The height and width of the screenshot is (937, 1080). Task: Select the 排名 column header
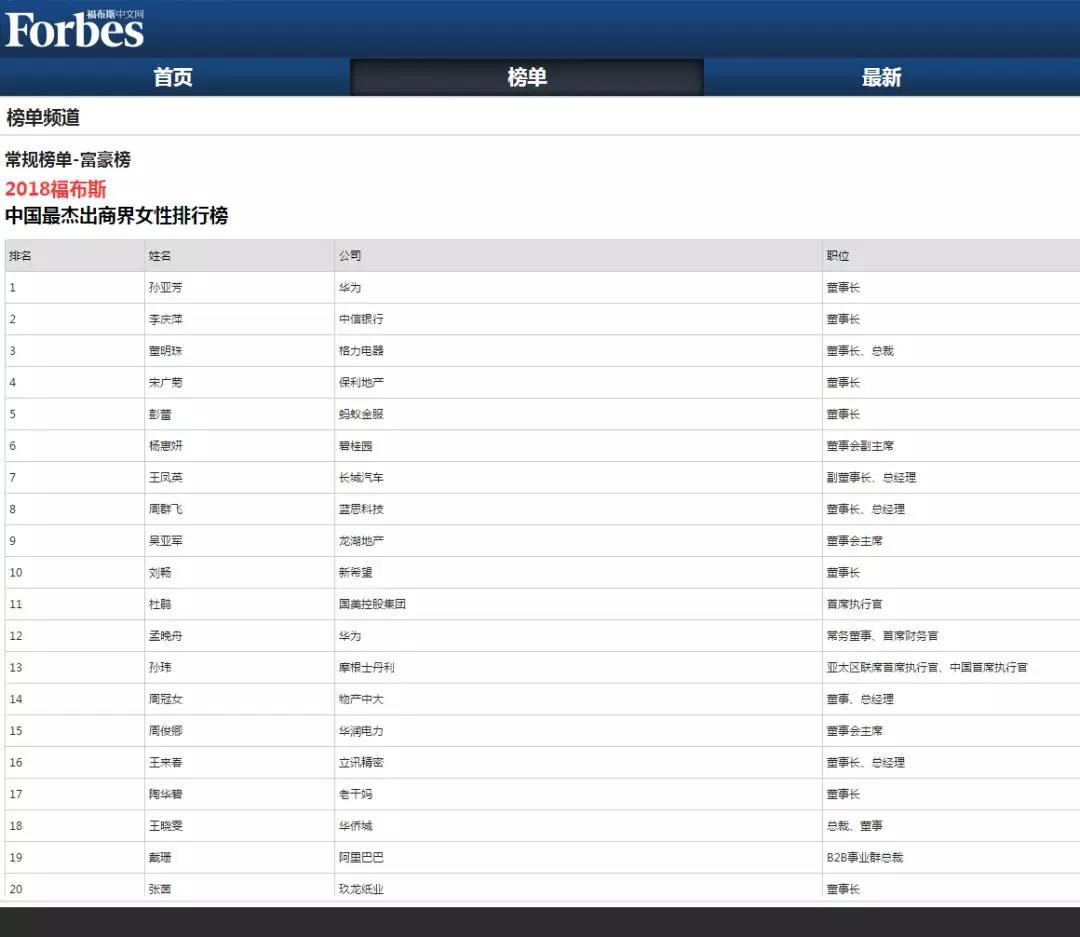click(x=20, y=256)
